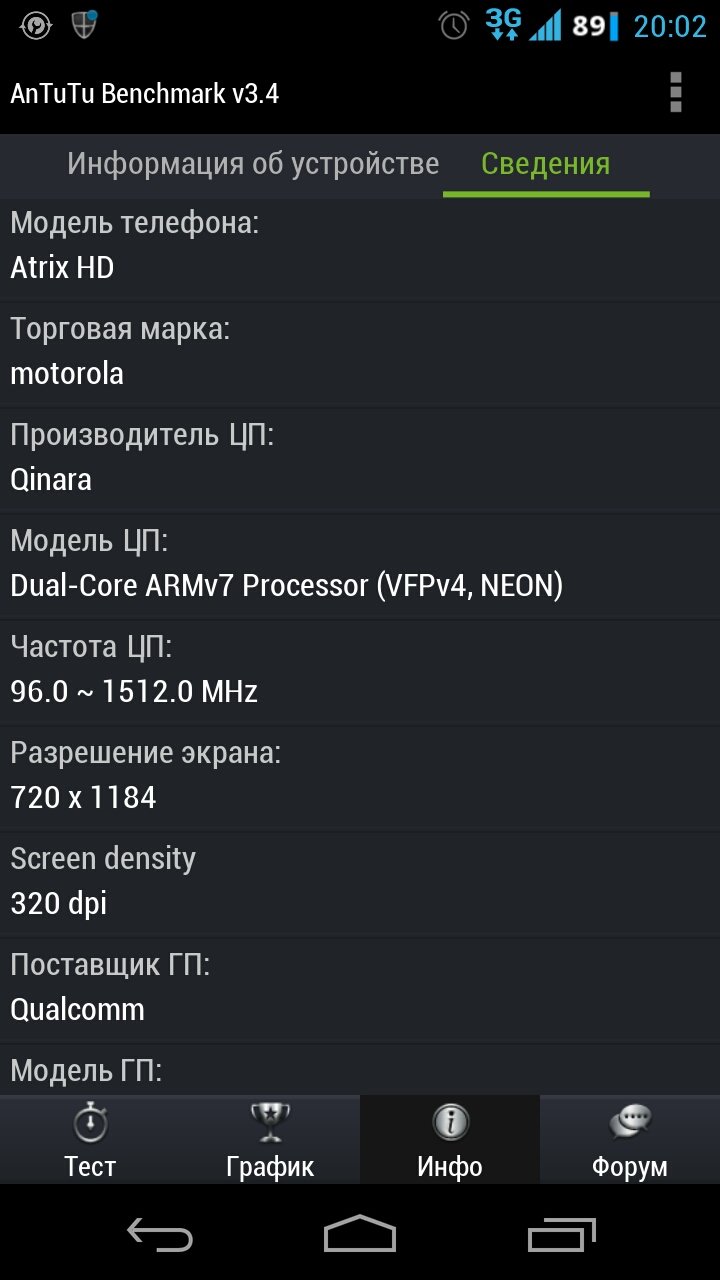Image resolution: width=720 pixels, height=1280 pixels.
Task: Select the Инфо info icon
Action: [450, 1124]
